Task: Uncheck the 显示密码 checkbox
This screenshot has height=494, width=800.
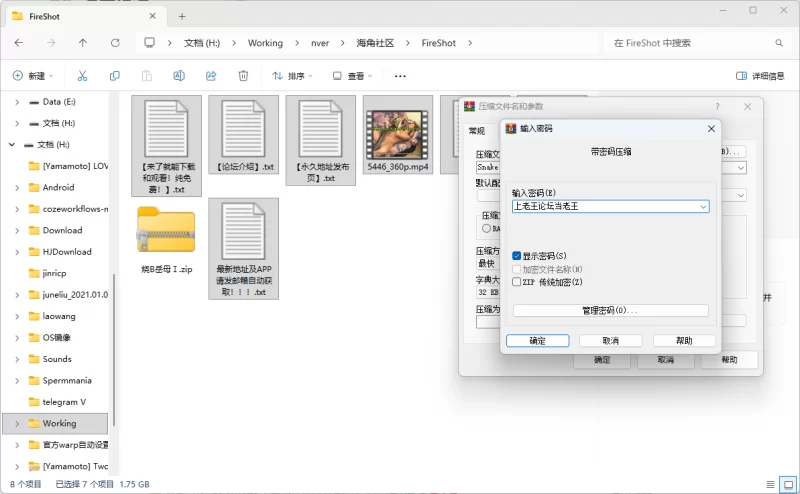Action: coord(517,256)
